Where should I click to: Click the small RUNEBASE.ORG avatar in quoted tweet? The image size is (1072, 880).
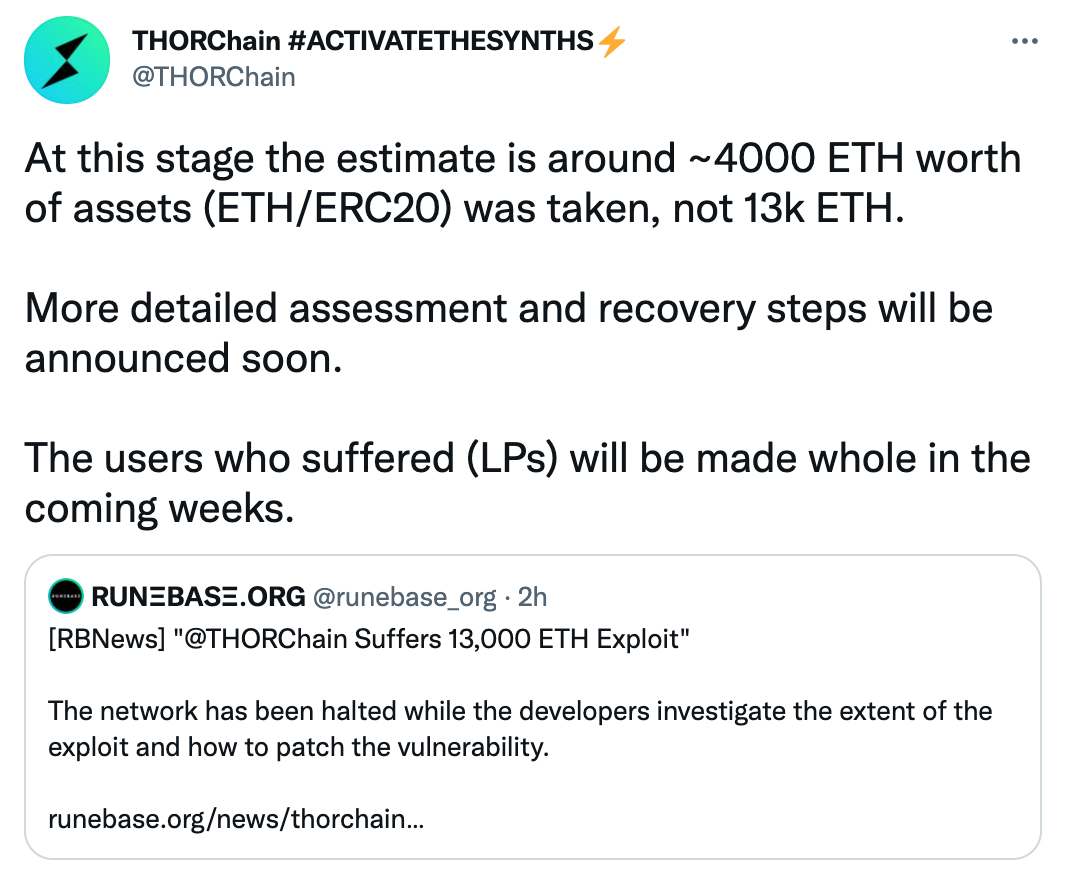pos(66,596)
